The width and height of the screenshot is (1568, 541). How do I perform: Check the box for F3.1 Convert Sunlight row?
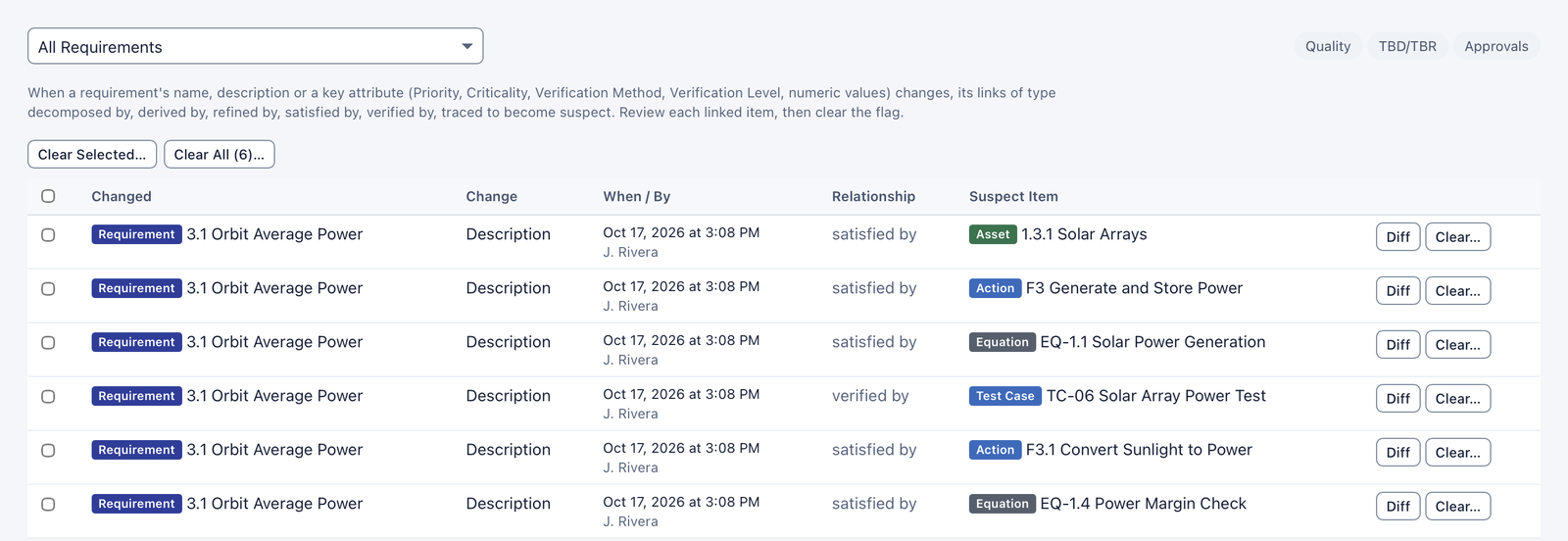pos(48,451)
